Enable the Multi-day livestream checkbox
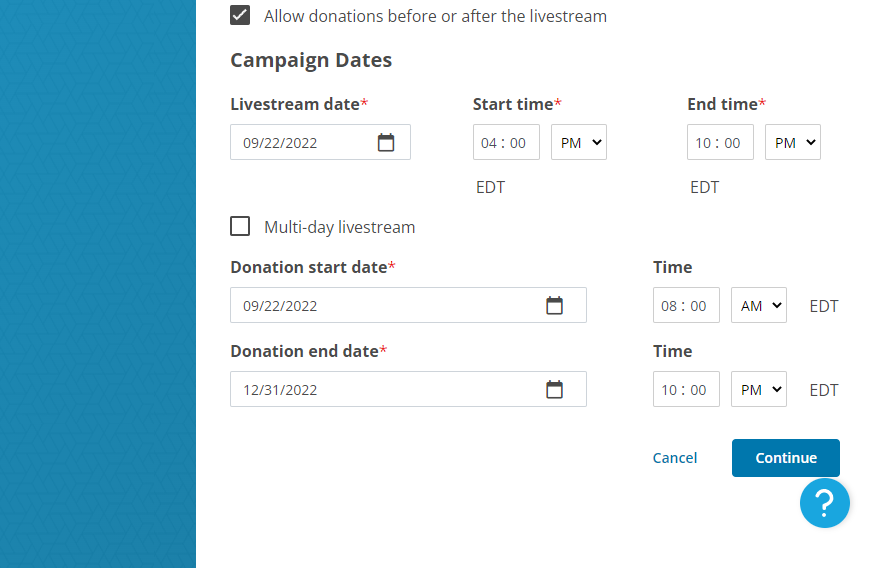 click(x=240, y=226)
